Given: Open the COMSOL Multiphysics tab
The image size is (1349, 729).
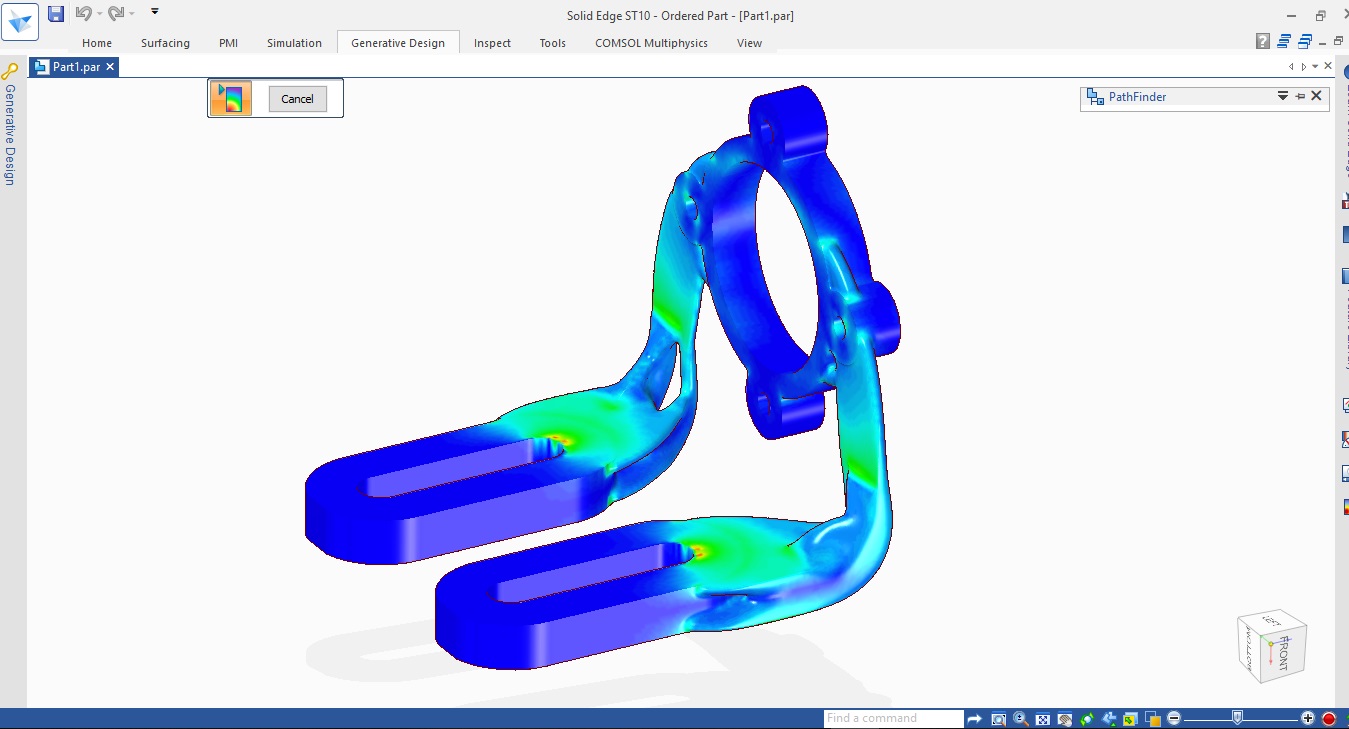Looking at the screenshot, I should 651,43.
